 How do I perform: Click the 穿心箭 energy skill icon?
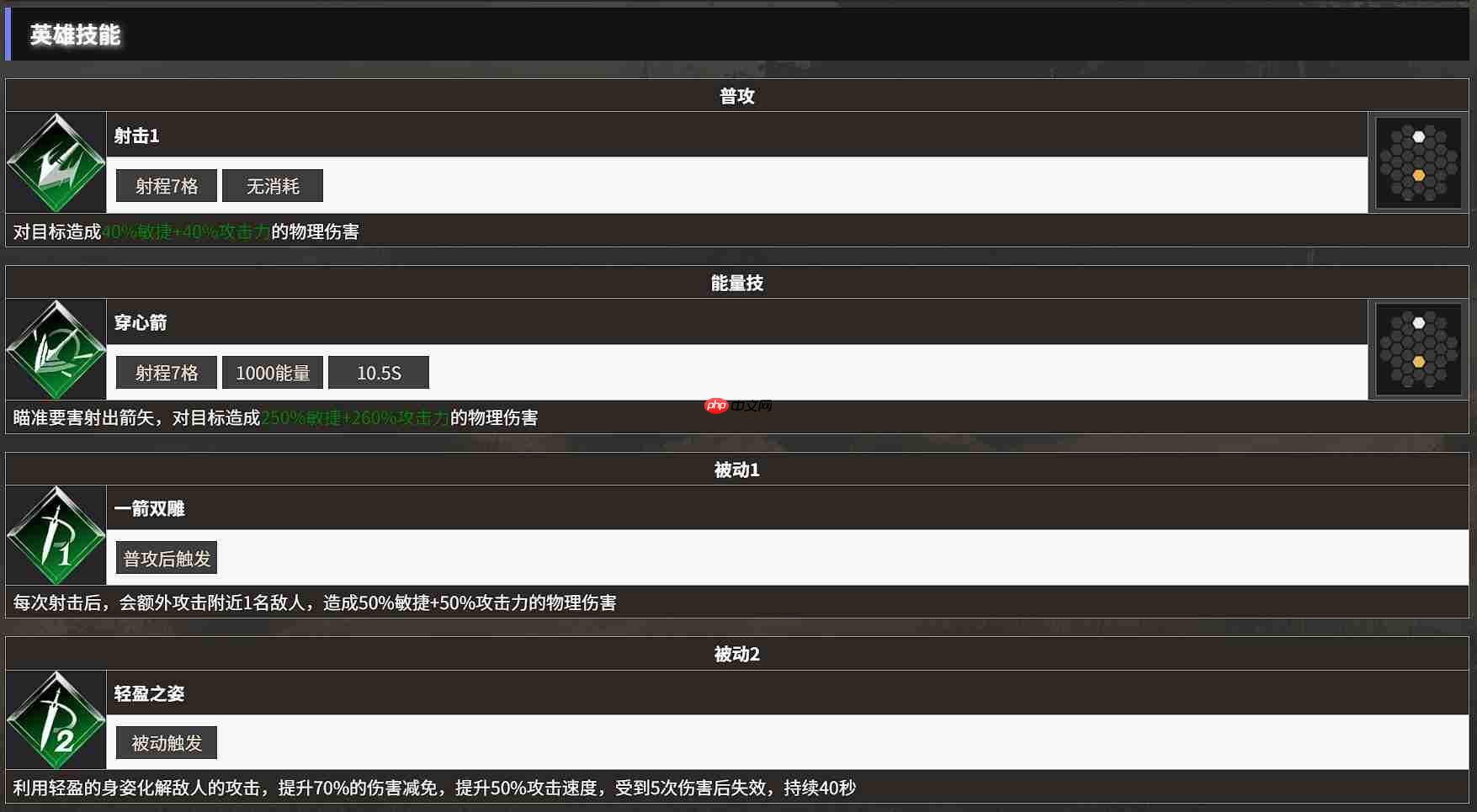pos(56,349)
